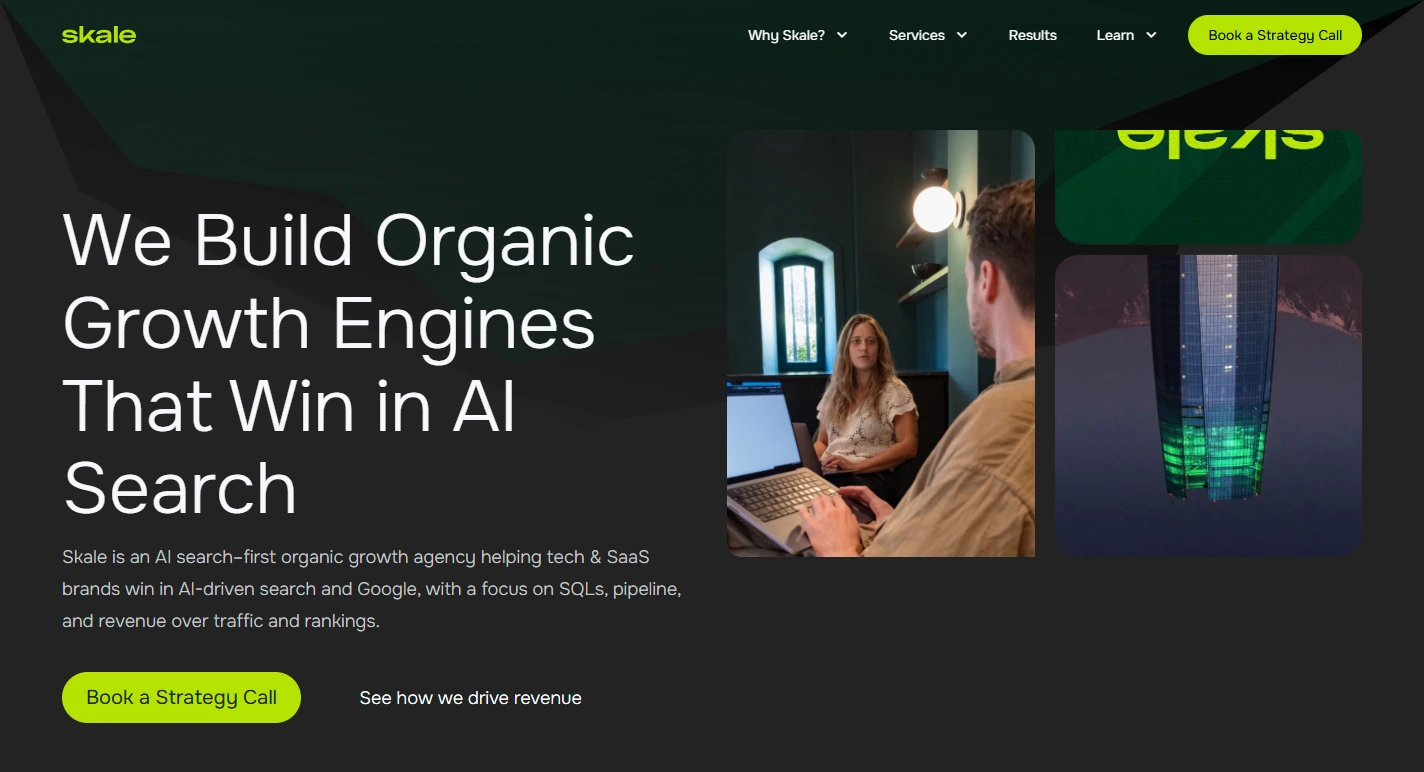Viewport: 1424px width, 772px height.
Task: Select the upside-down skyscraper image
Action: (1208, 405)
